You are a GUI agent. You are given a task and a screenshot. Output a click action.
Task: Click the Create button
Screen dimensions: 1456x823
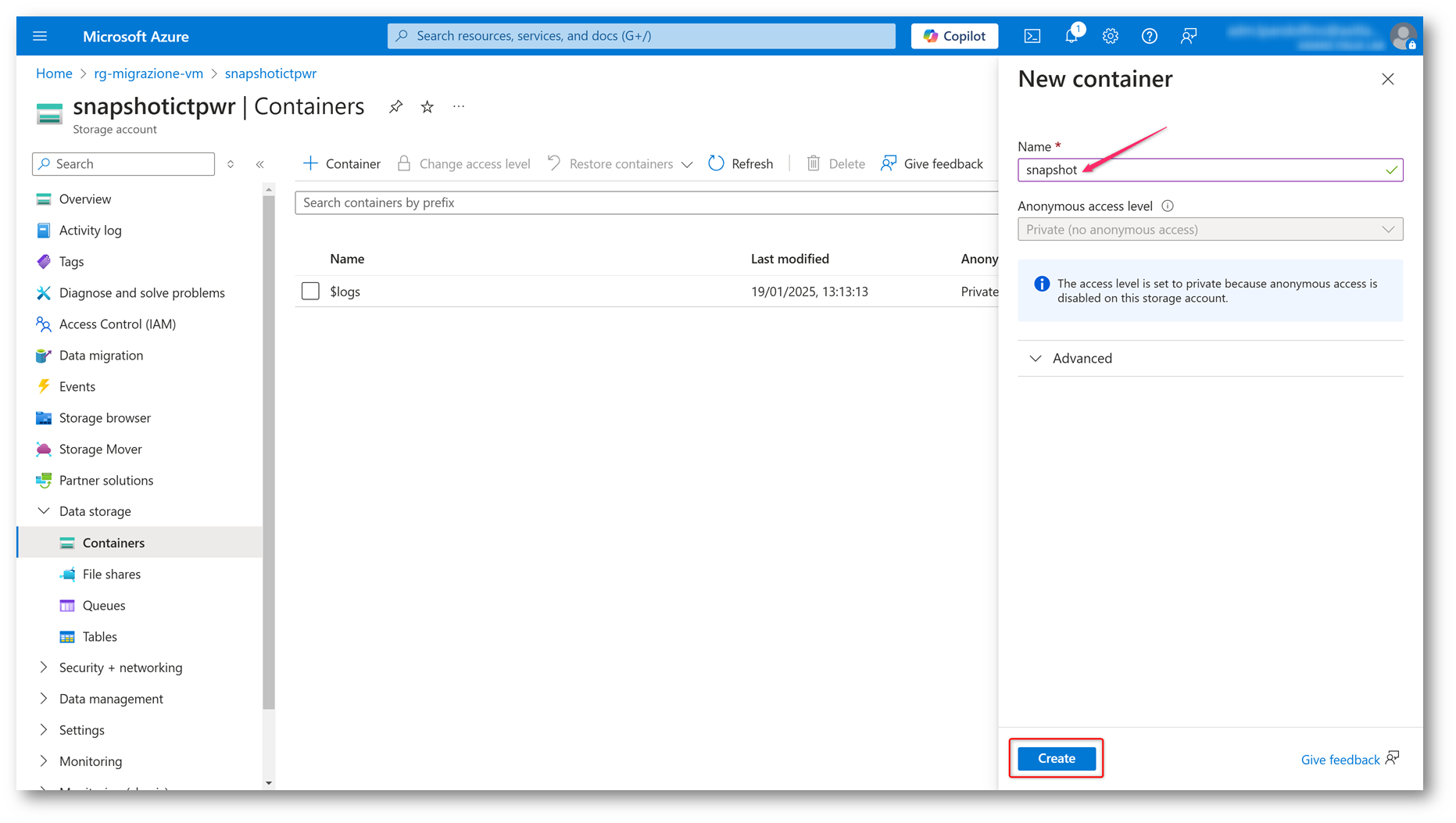click(1056, 759)
